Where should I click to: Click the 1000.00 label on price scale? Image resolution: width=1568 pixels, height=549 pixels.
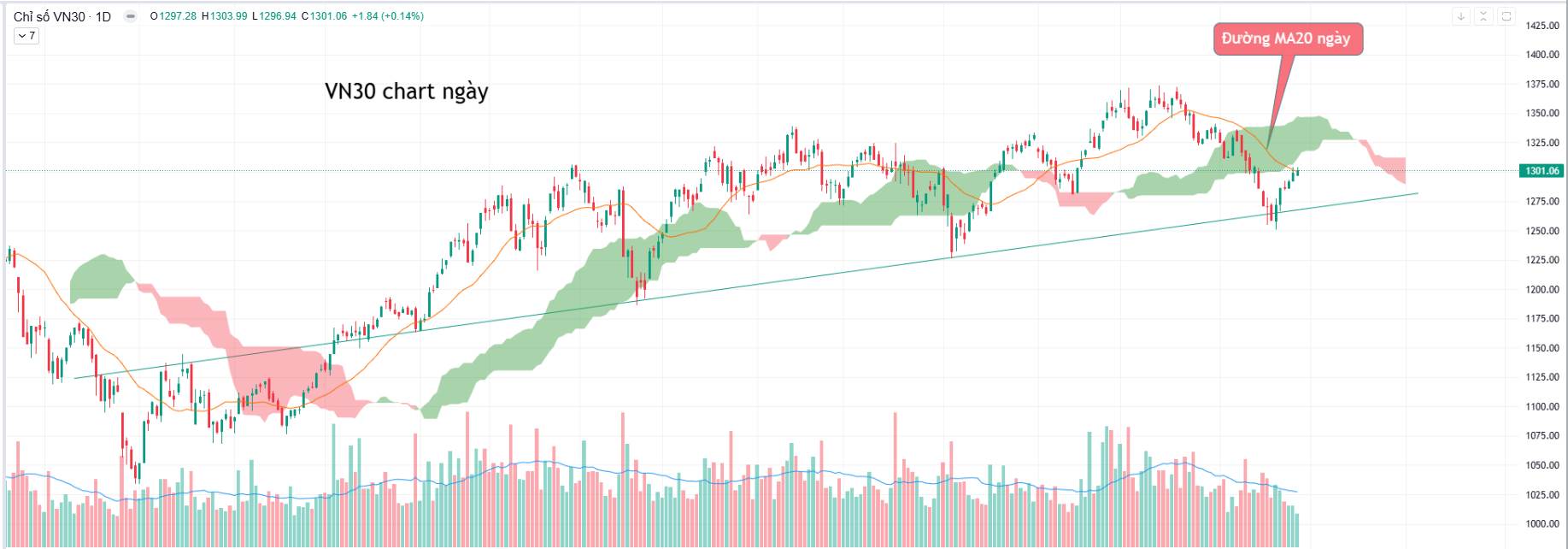coord(1542,524)
